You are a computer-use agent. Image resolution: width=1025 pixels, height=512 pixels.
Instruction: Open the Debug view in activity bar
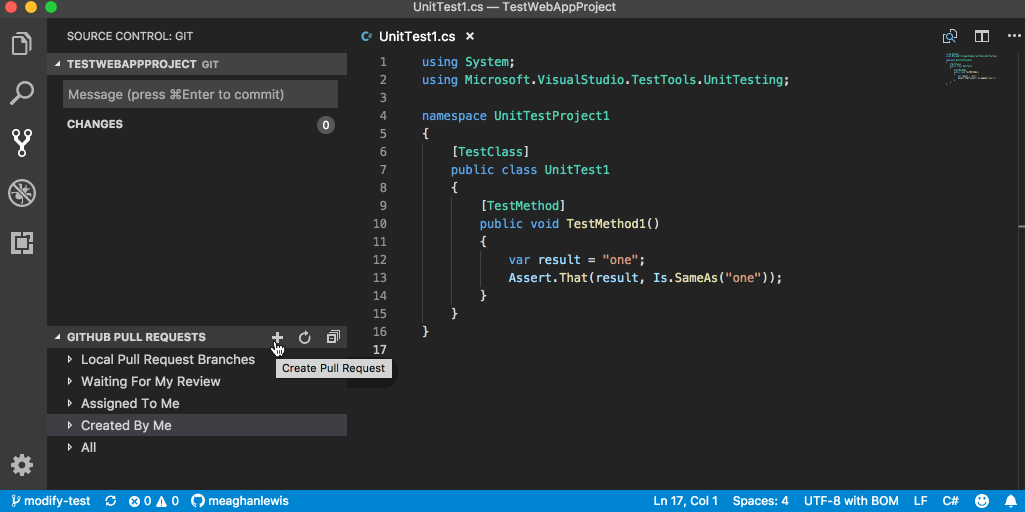(22, 193)
